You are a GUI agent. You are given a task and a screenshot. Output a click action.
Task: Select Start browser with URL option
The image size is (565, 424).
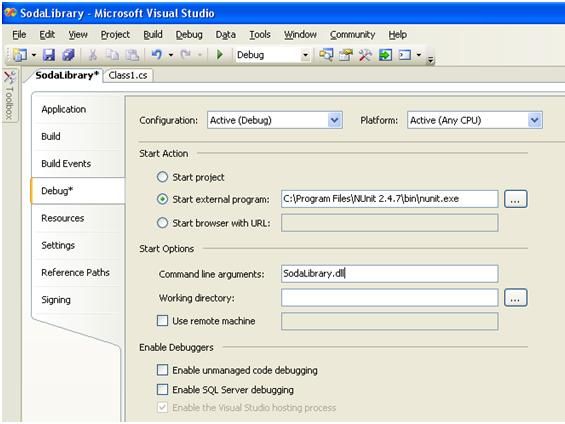[x=163, y=223]
